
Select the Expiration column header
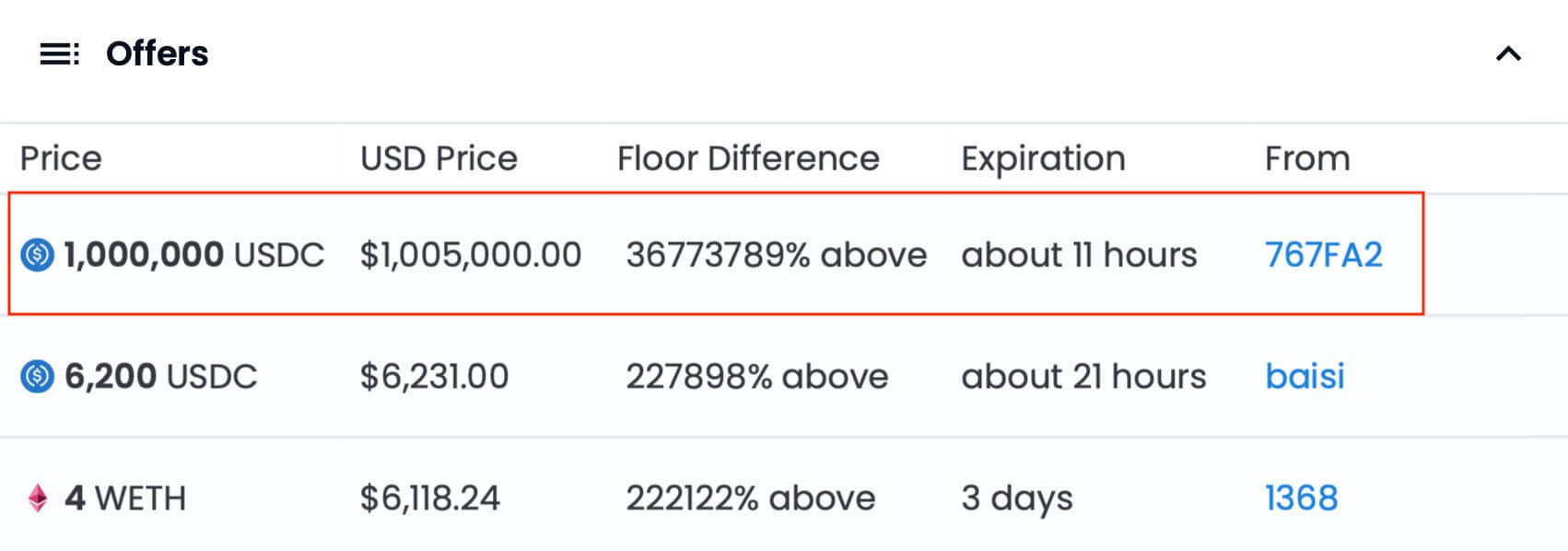pyautogui.click(x=1043, y=158)
